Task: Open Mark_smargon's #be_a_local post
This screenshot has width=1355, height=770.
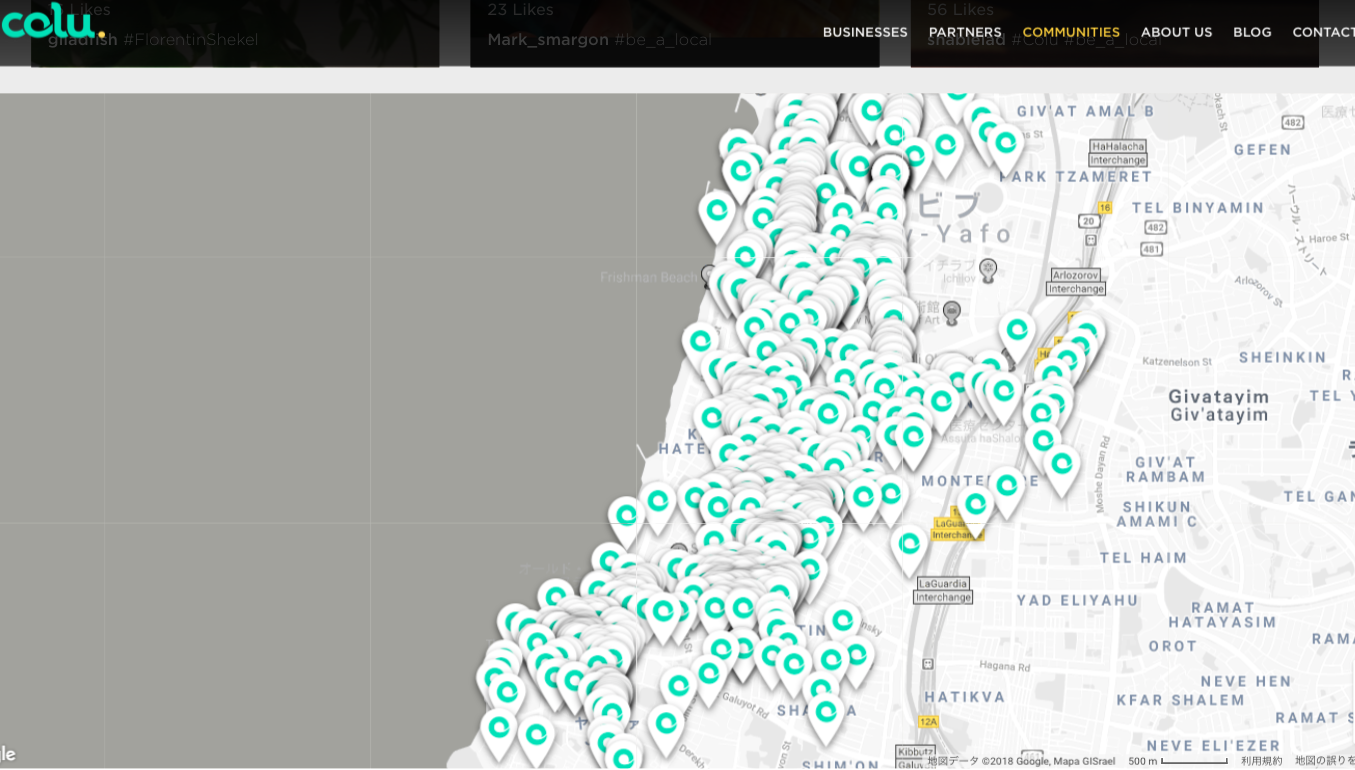Action: tap(599, 40)
